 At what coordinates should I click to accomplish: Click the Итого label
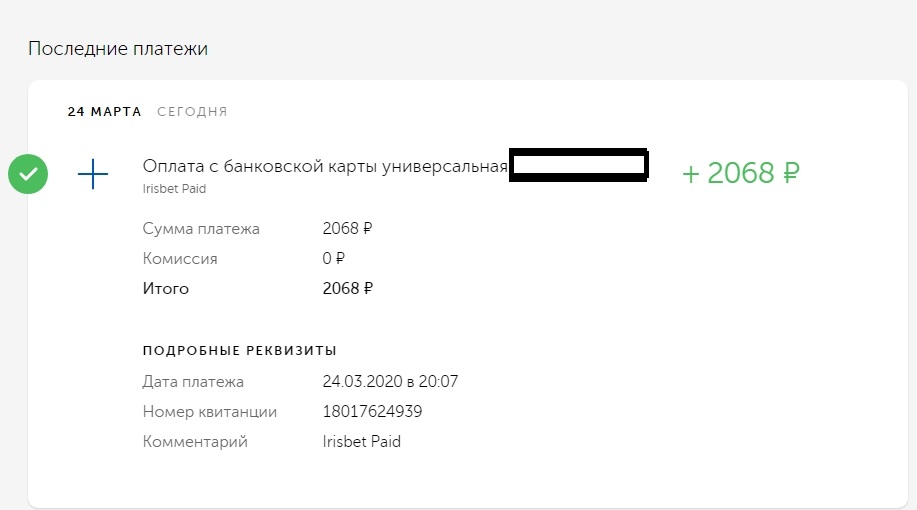point(166,289)
